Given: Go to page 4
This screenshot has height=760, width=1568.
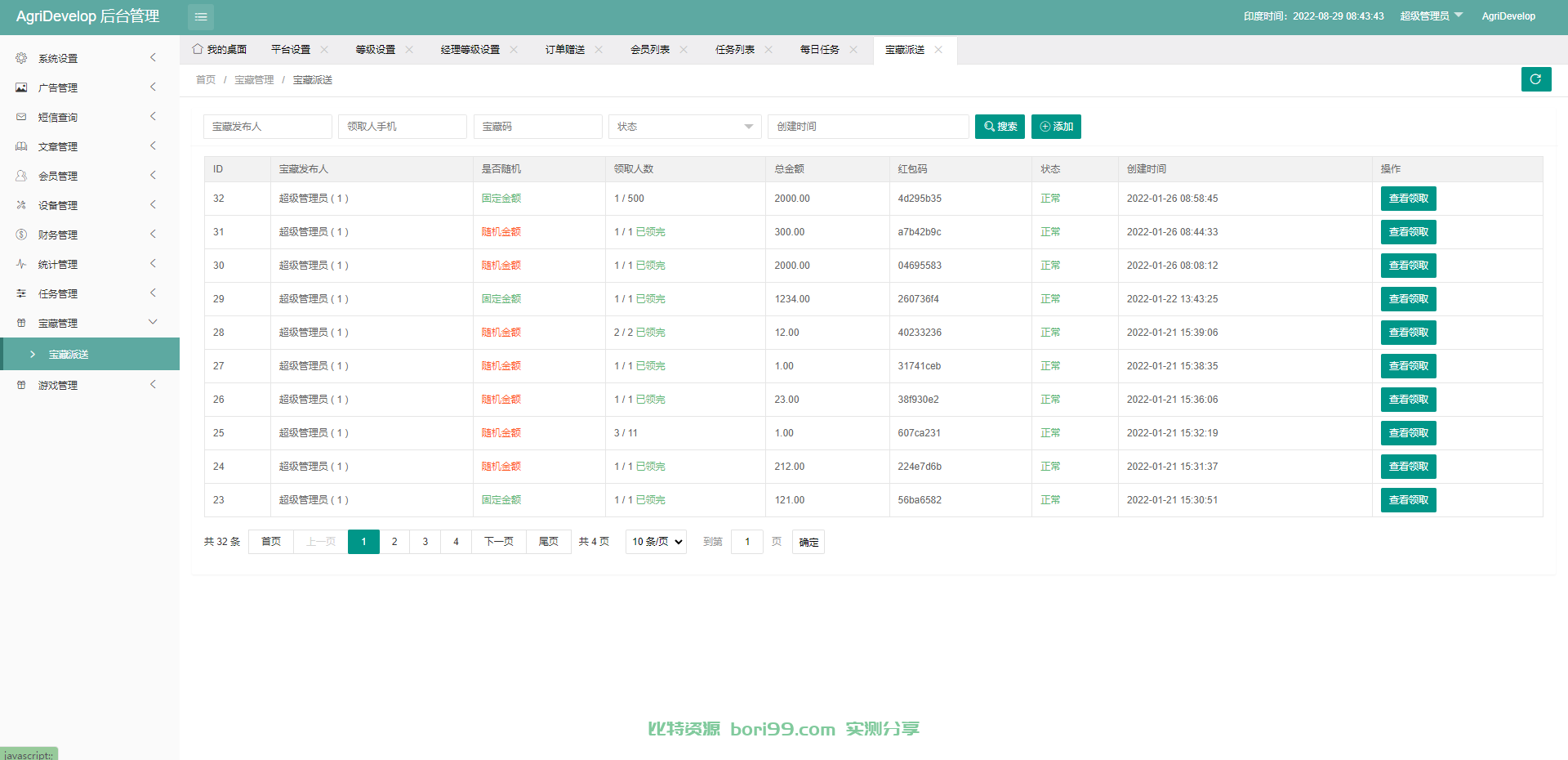Looking at the screenshot, I should click(x=456, y=542).
